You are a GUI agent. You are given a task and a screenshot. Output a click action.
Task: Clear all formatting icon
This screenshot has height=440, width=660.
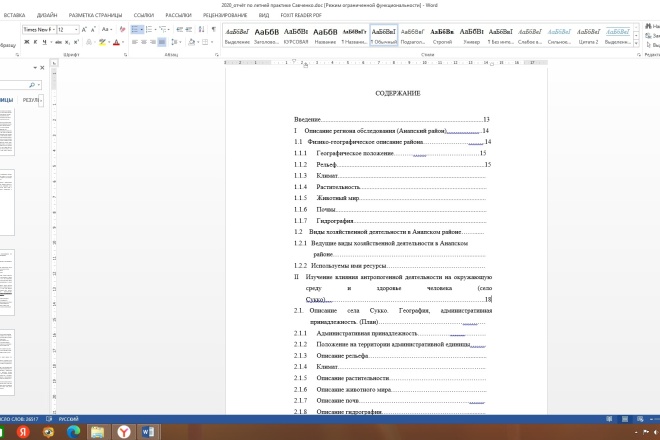pos(122,29)
